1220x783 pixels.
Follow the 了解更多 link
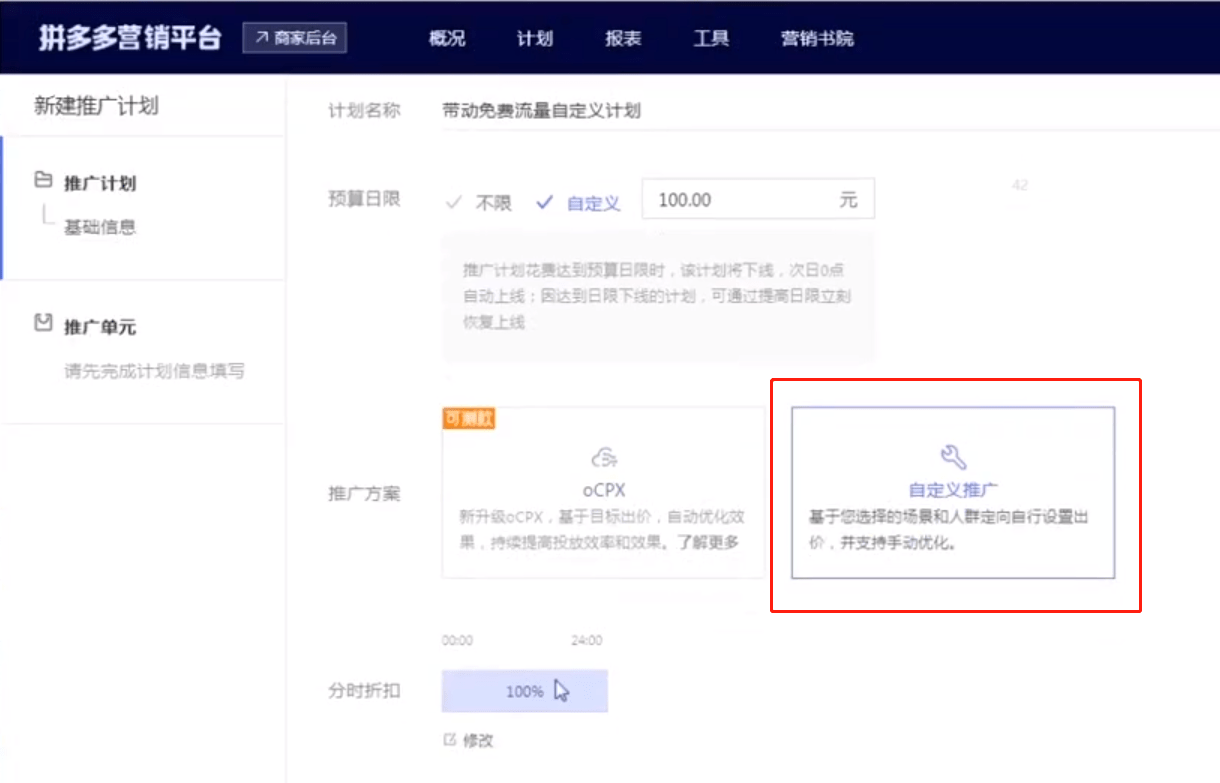click(x=710, y=541)
